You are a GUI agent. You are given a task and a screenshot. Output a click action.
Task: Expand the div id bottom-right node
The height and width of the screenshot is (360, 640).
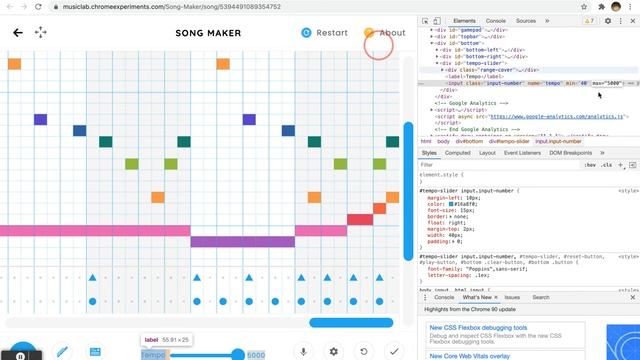(x=437, y=56)
